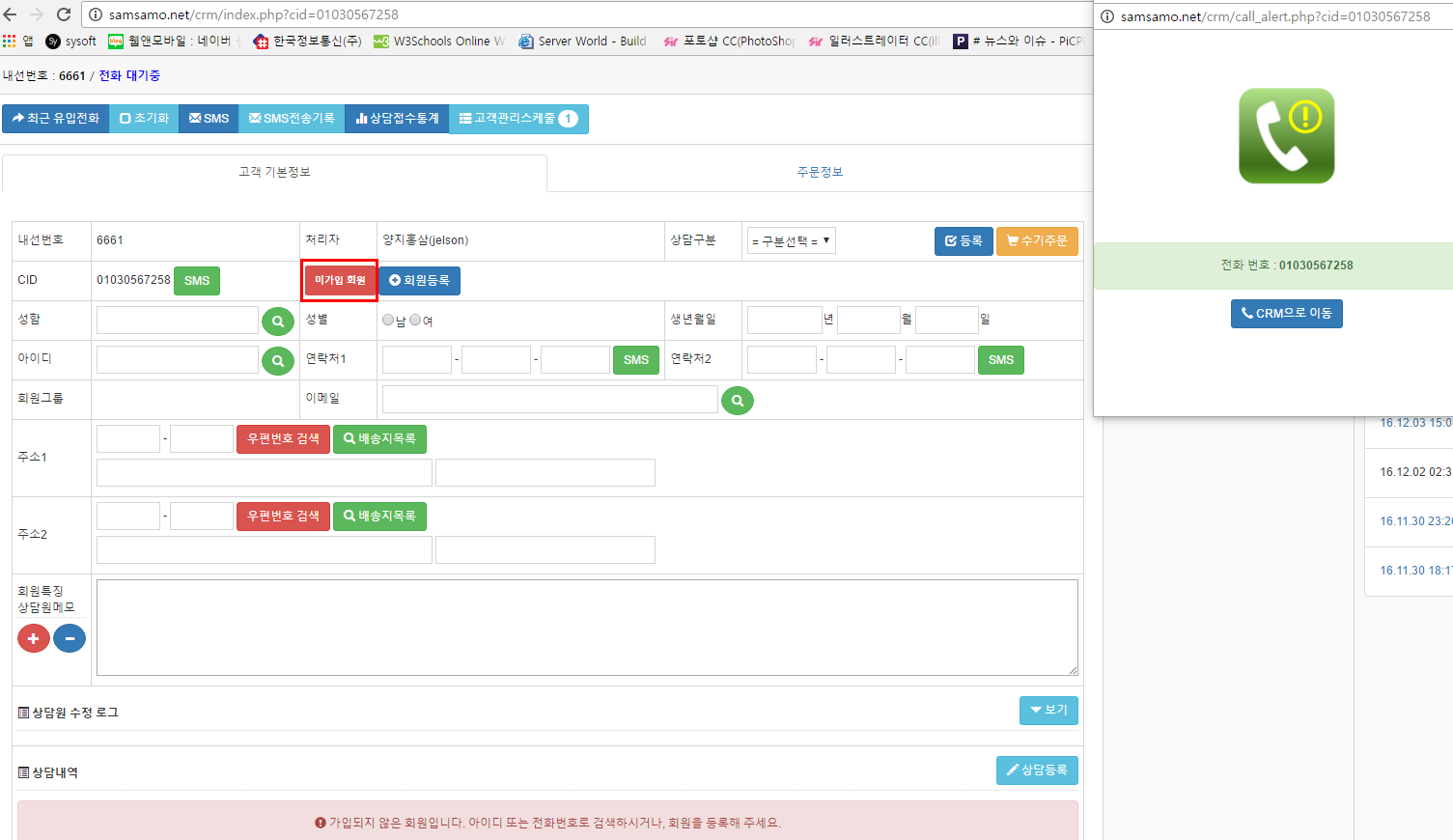The width and height of the screenshot is (1453, 840).
Task: Click the search icon beside the 아이디 field
Action: click(277, 360)
